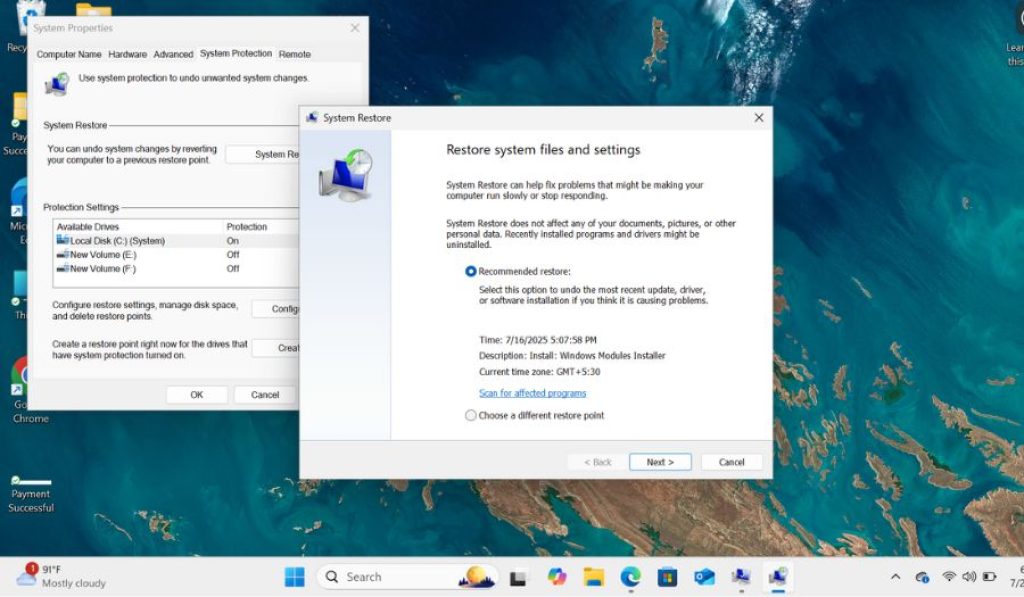Switch to the Hardware tab
This screenshot has width=1024, height=597.
[x=127, y=54]
